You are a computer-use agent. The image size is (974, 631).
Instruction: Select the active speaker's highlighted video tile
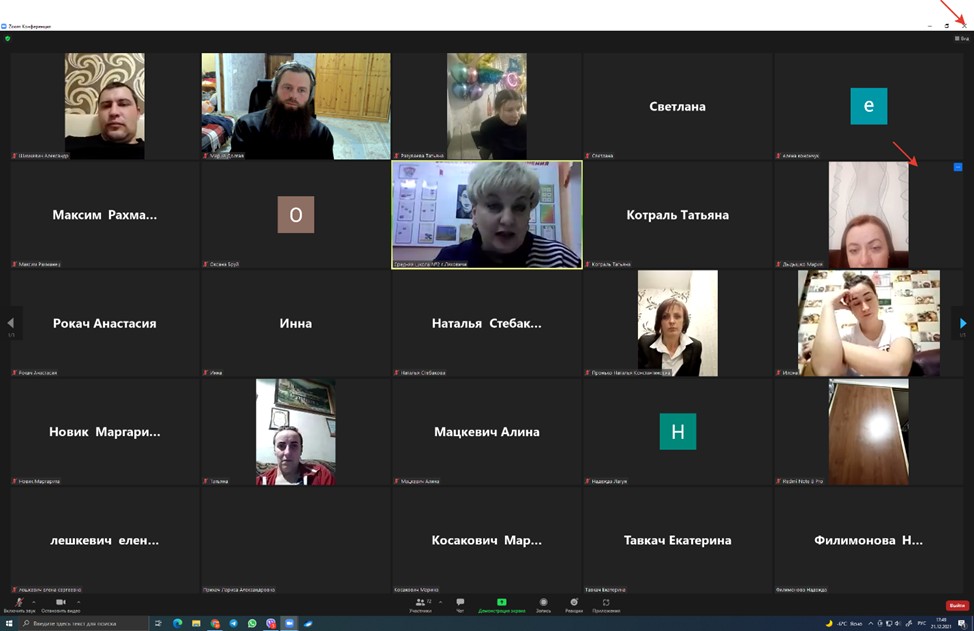point(487,215)
